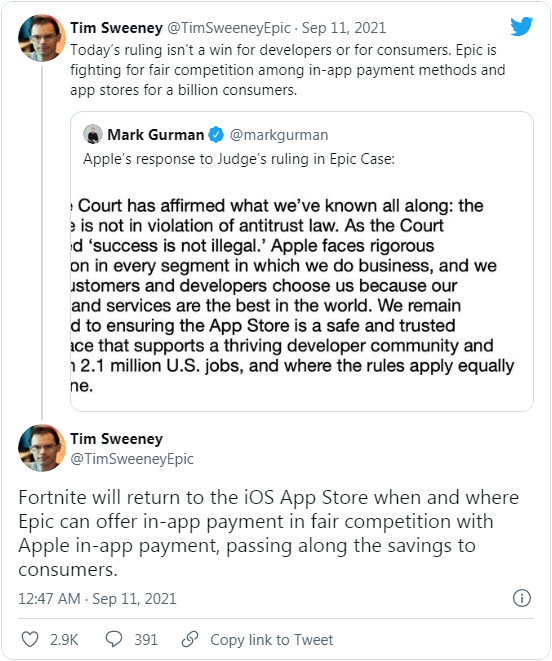
Task: Like the tweet with heart icon
Action: click(x=30, y=639)
